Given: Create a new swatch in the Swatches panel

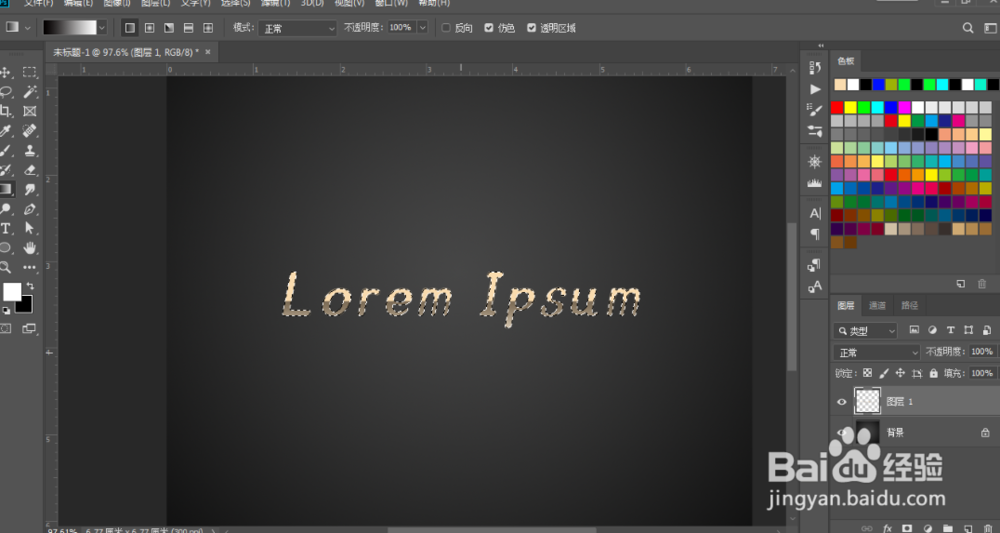Looking at the screenshot, I should point(961,284).
